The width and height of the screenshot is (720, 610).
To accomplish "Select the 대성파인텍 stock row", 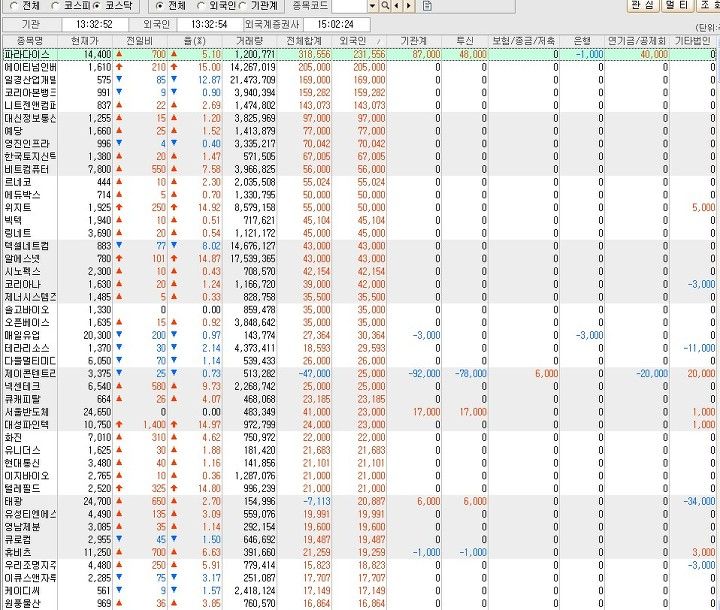I will pyautogui.click(x=360, y=425).
